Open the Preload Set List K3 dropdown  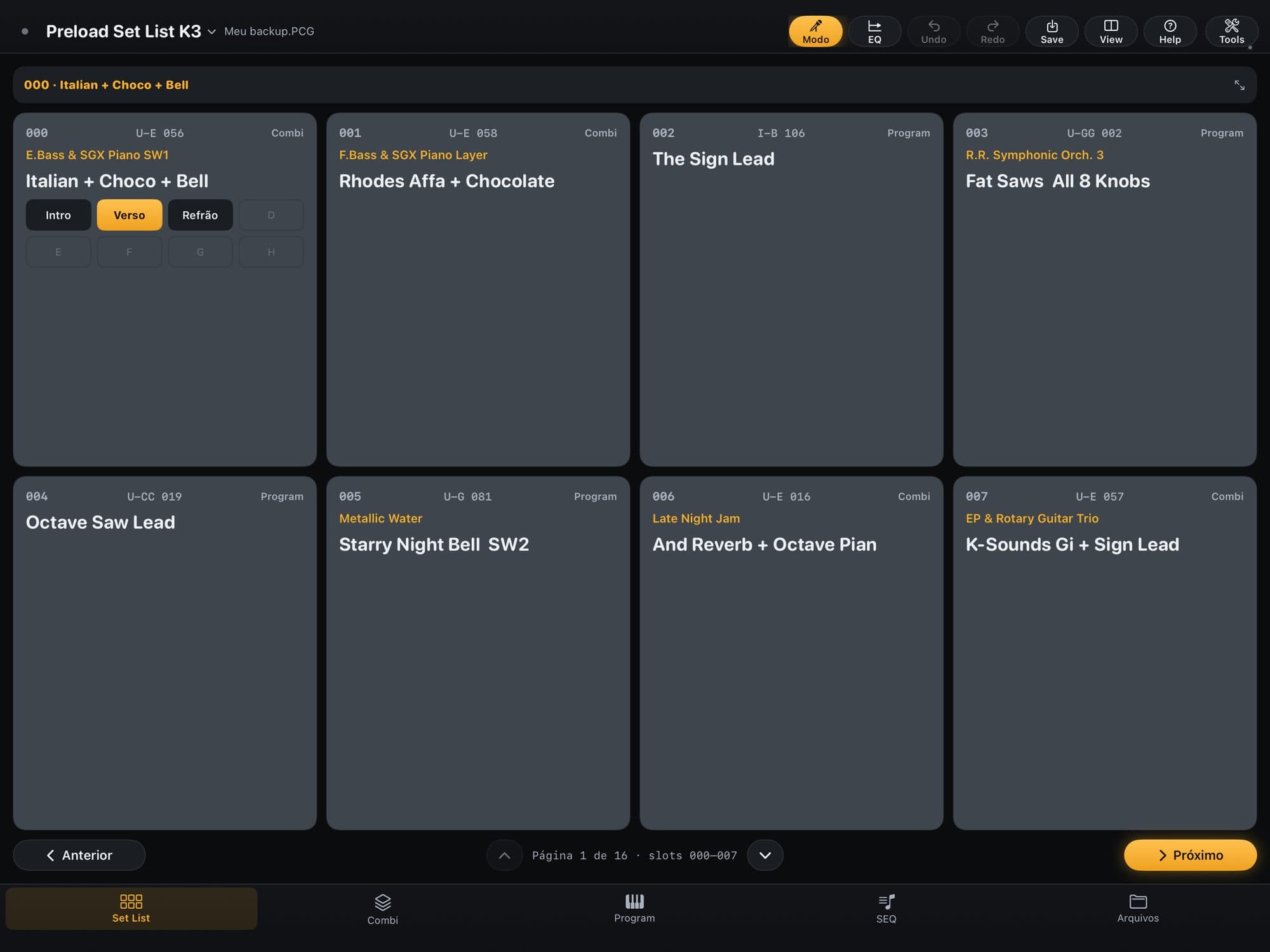point(131,31)
